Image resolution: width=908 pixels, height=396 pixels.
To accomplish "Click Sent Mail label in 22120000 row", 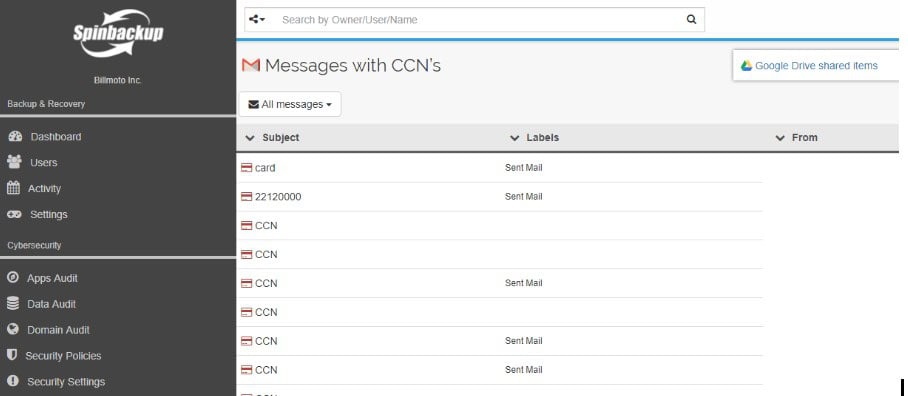I will click(x=523, y=197).
